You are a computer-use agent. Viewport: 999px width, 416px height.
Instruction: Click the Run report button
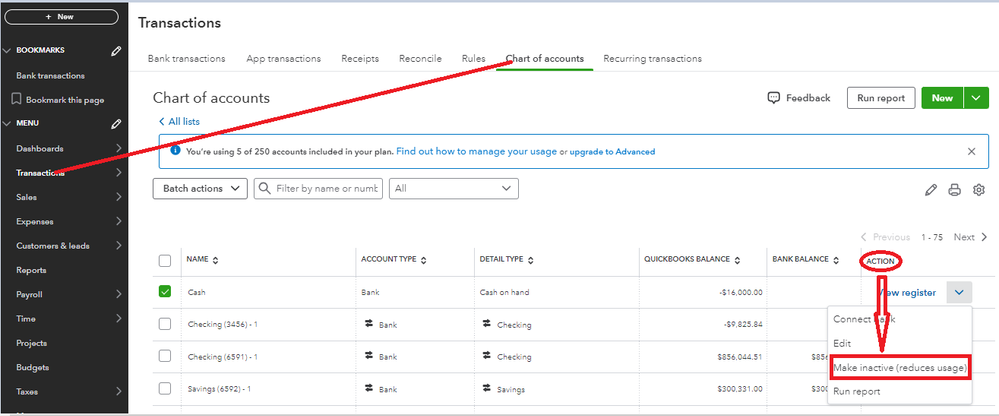pyautogui.click(x=881, y=98)
